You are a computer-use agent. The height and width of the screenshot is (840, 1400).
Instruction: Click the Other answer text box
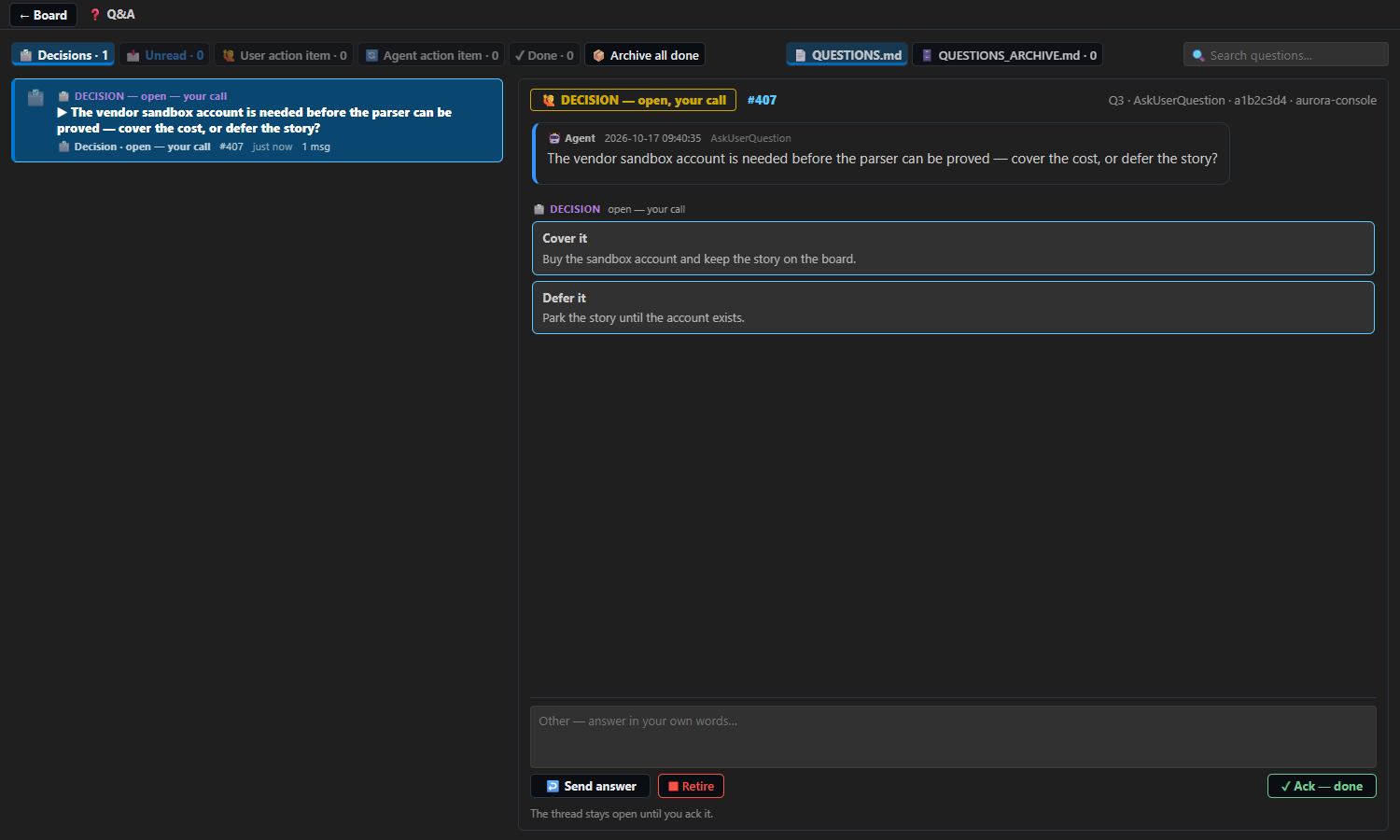pyautogui.click(x=953, y=736)
